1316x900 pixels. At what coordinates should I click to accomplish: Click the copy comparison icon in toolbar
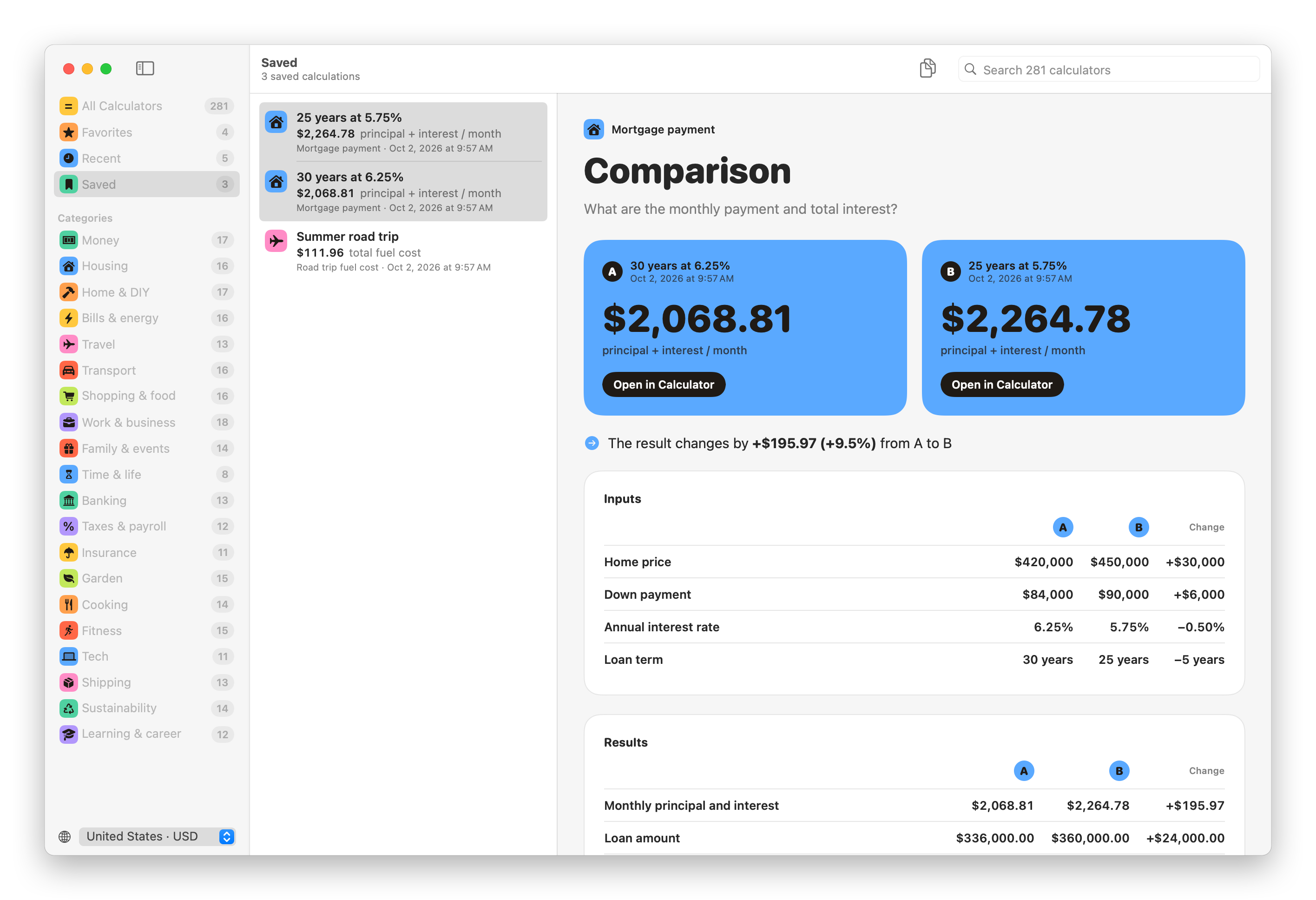coord(928,68)
